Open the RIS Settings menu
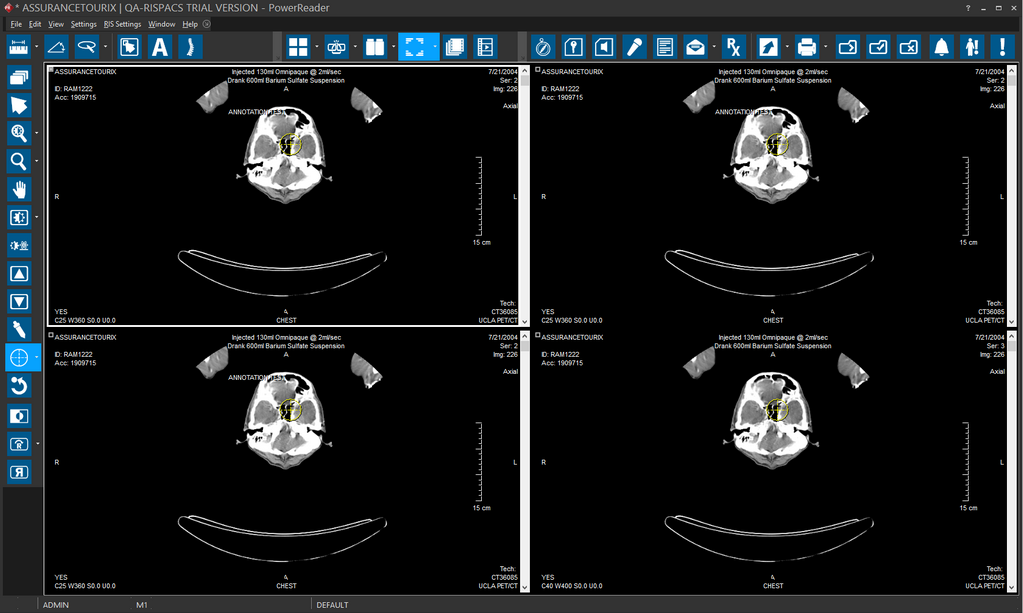 click(122, 24)
